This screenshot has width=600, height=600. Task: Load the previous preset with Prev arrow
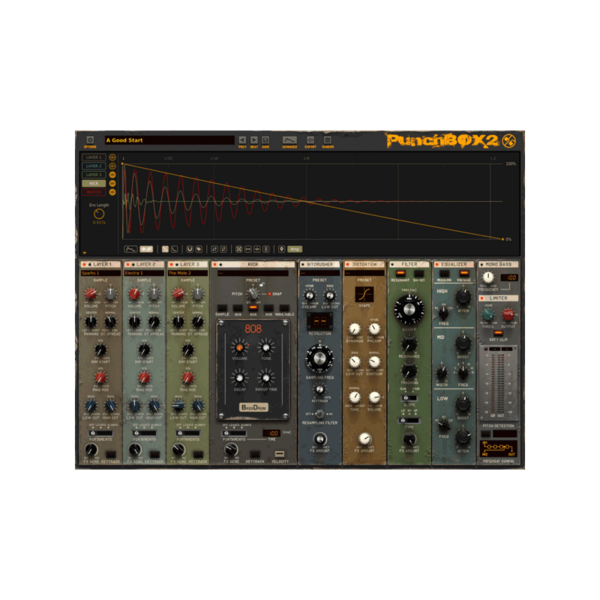242,140
